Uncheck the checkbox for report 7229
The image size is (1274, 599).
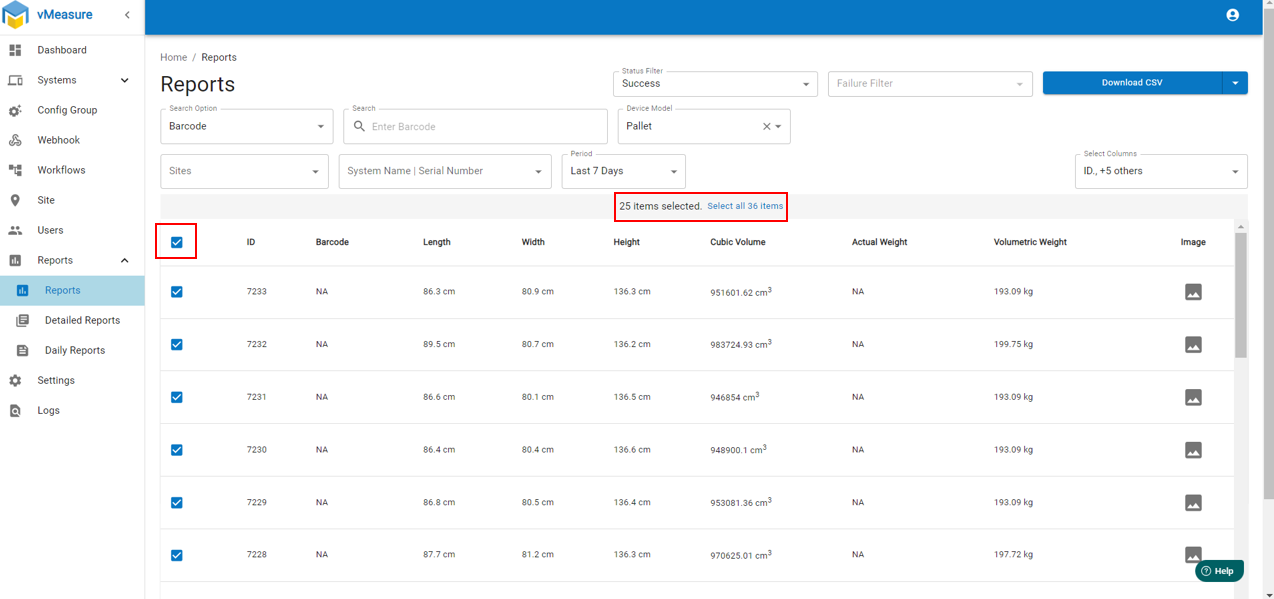(x=177, y=503)
